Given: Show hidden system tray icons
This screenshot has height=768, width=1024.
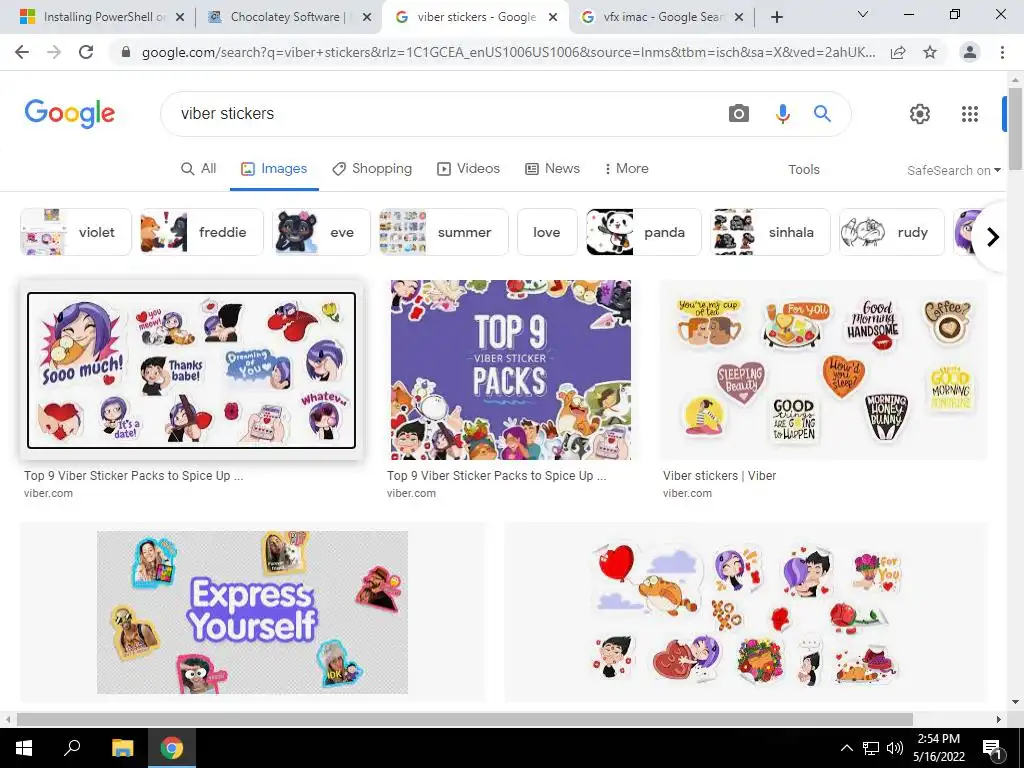Looking at the screenshot, I should pyautogui.click(x=846, y=748).
